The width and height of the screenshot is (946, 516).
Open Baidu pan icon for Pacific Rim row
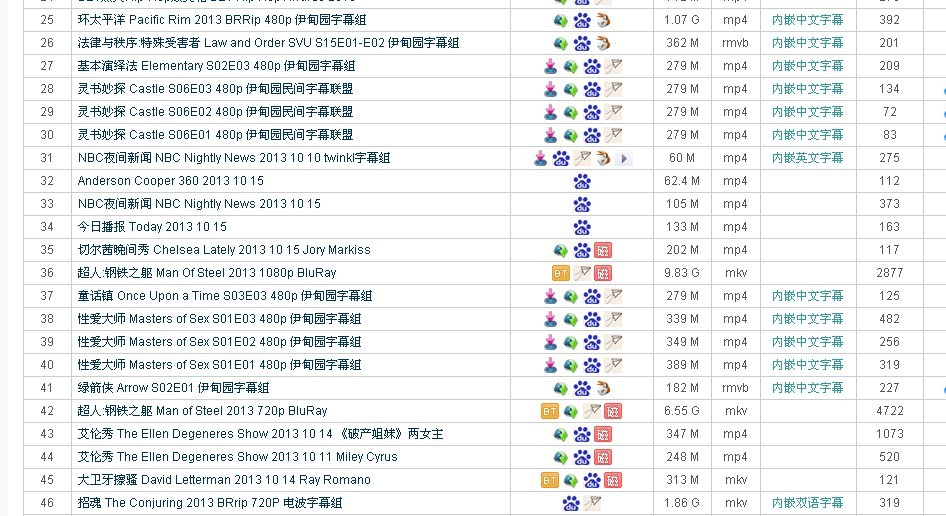582,21
